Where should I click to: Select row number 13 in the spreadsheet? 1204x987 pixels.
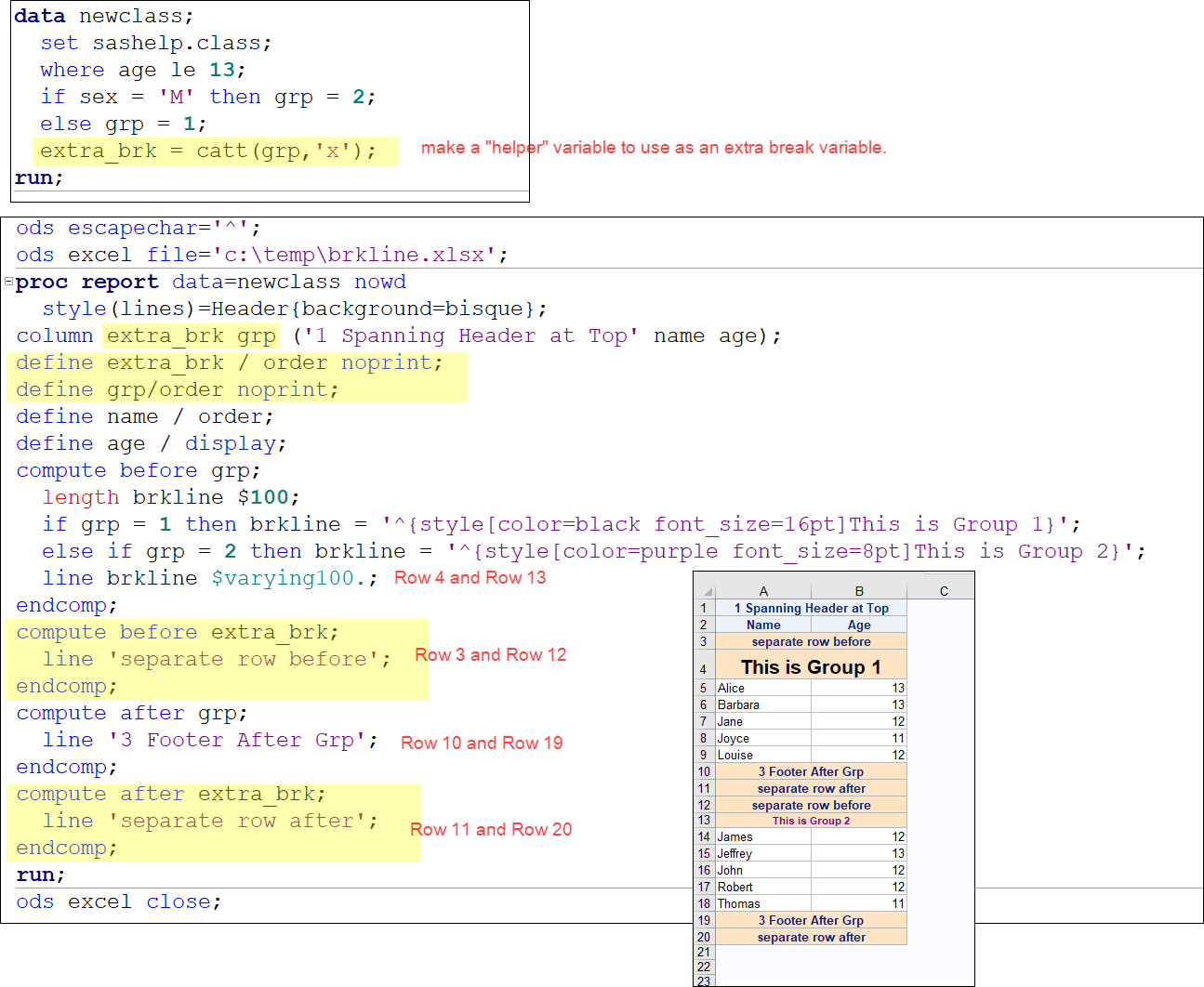point(703,821)
